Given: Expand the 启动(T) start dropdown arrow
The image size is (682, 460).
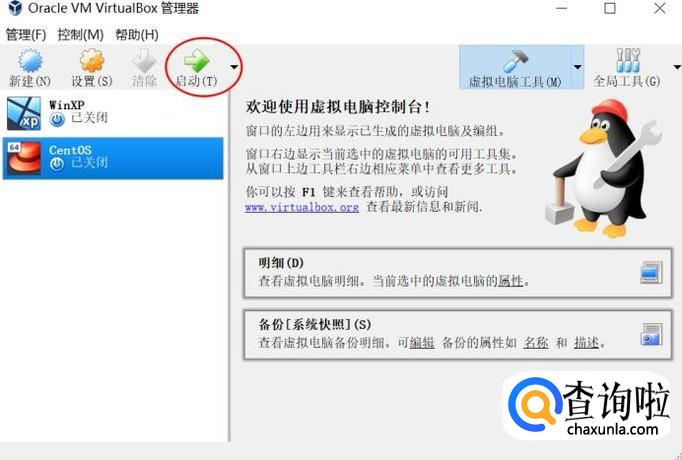Looking at the screenshot, I should 234,67.
